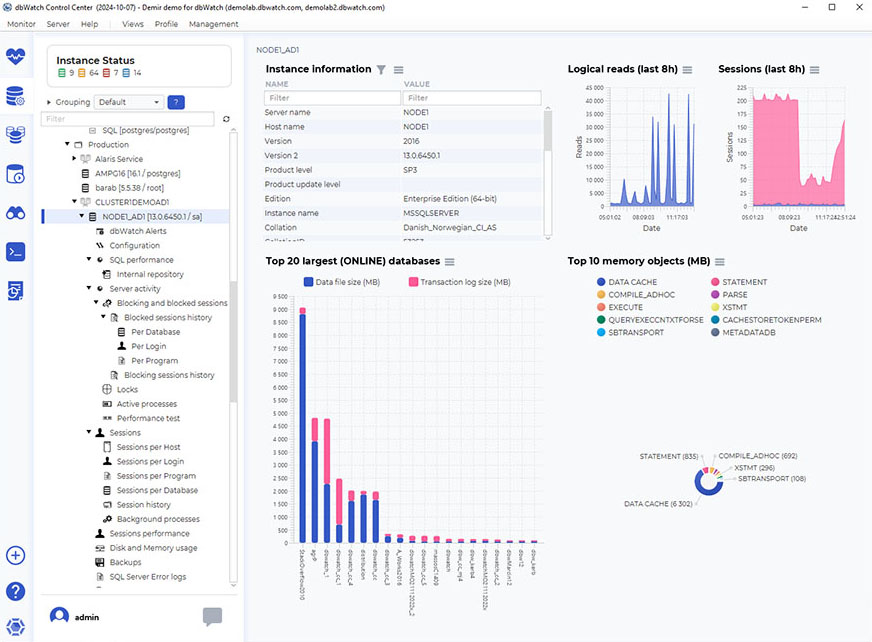Click the filter funnel icon for Instance information

click(381, 70)
